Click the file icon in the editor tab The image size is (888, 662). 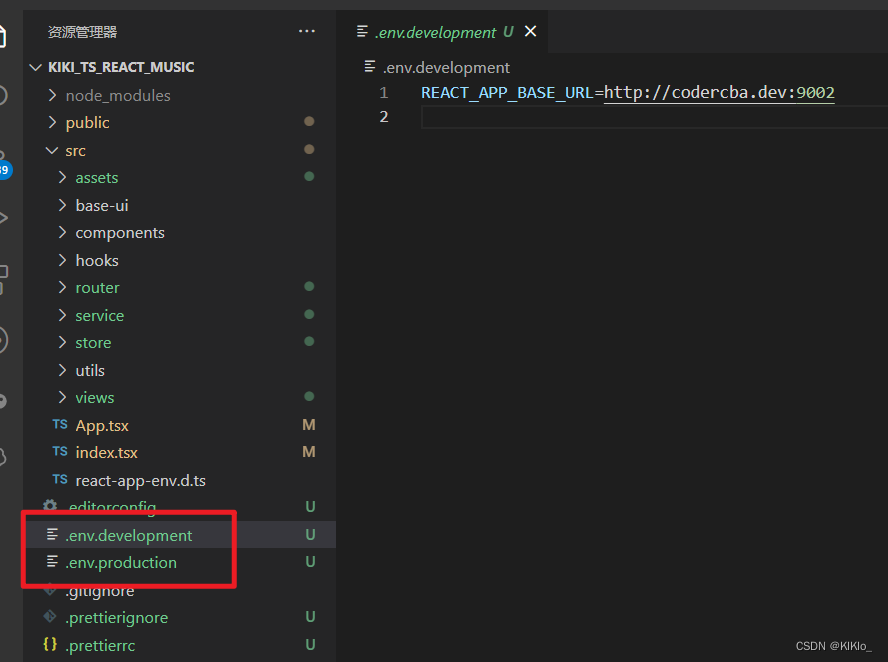point(362,31)
